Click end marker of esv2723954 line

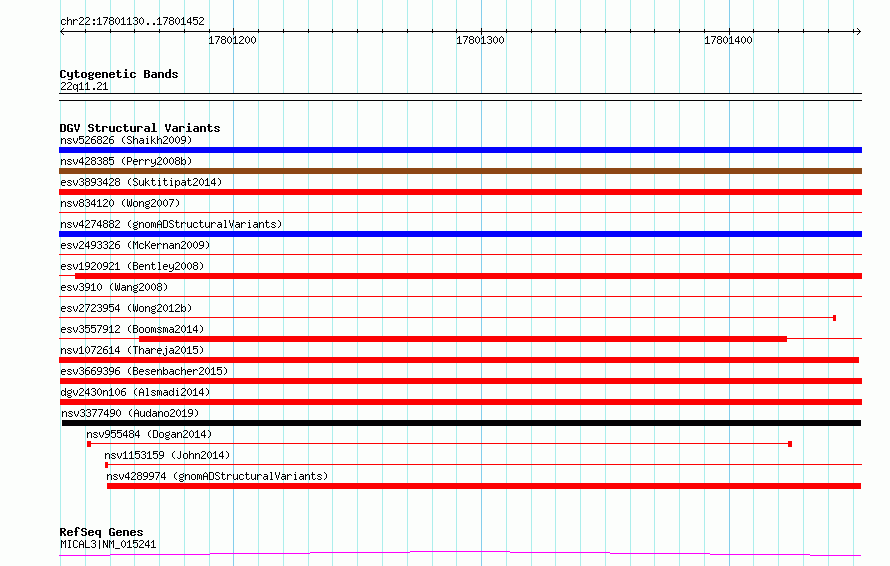834,318
